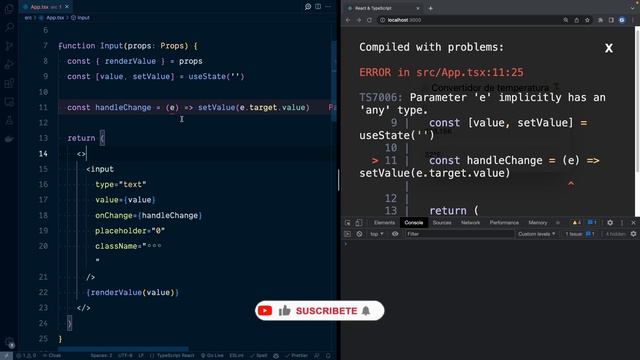The height and width of the screenshot is (360, 640).
Task: Switch to the Performance tab in DevTools
Action: click(504, 223)
